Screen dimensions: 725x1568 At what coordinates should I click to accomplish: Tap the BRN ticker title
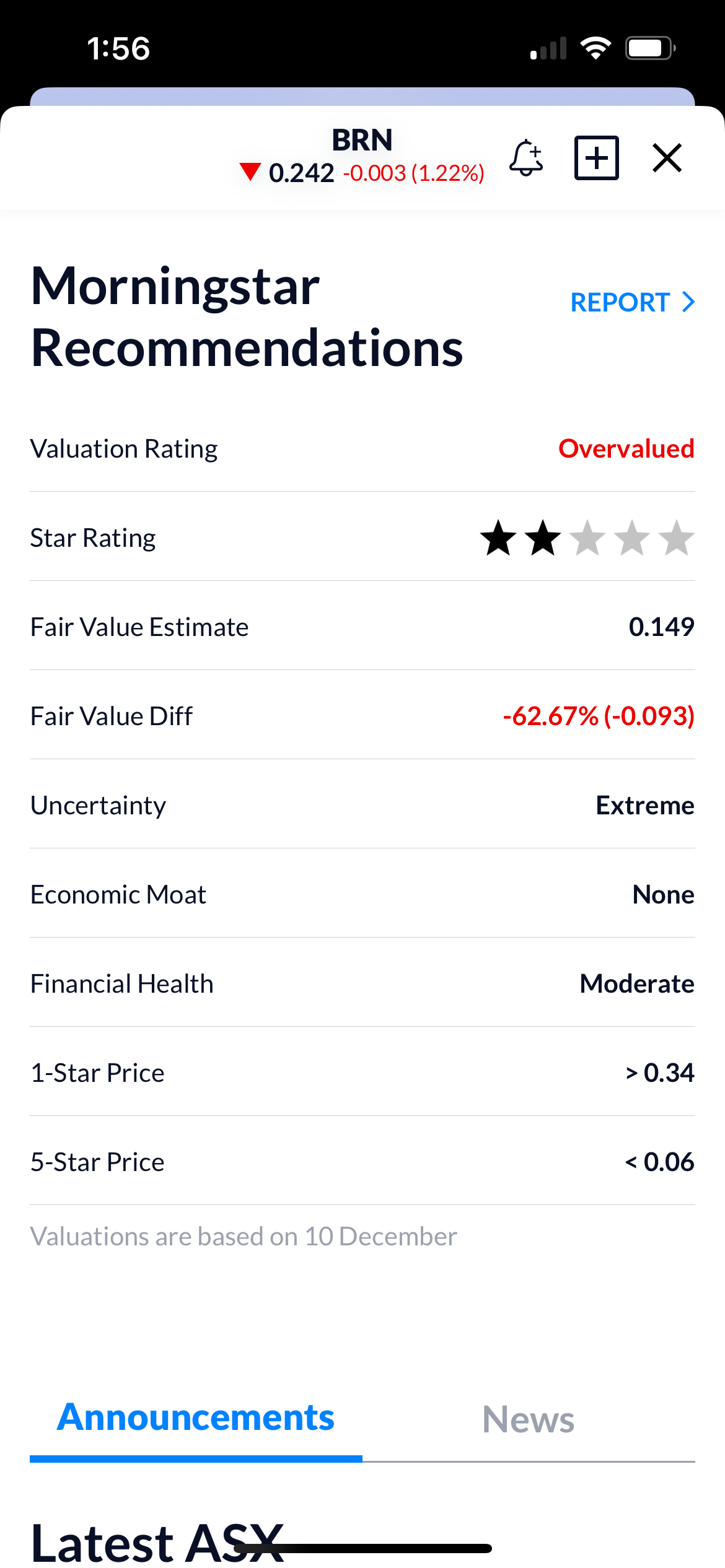point(362,140)
